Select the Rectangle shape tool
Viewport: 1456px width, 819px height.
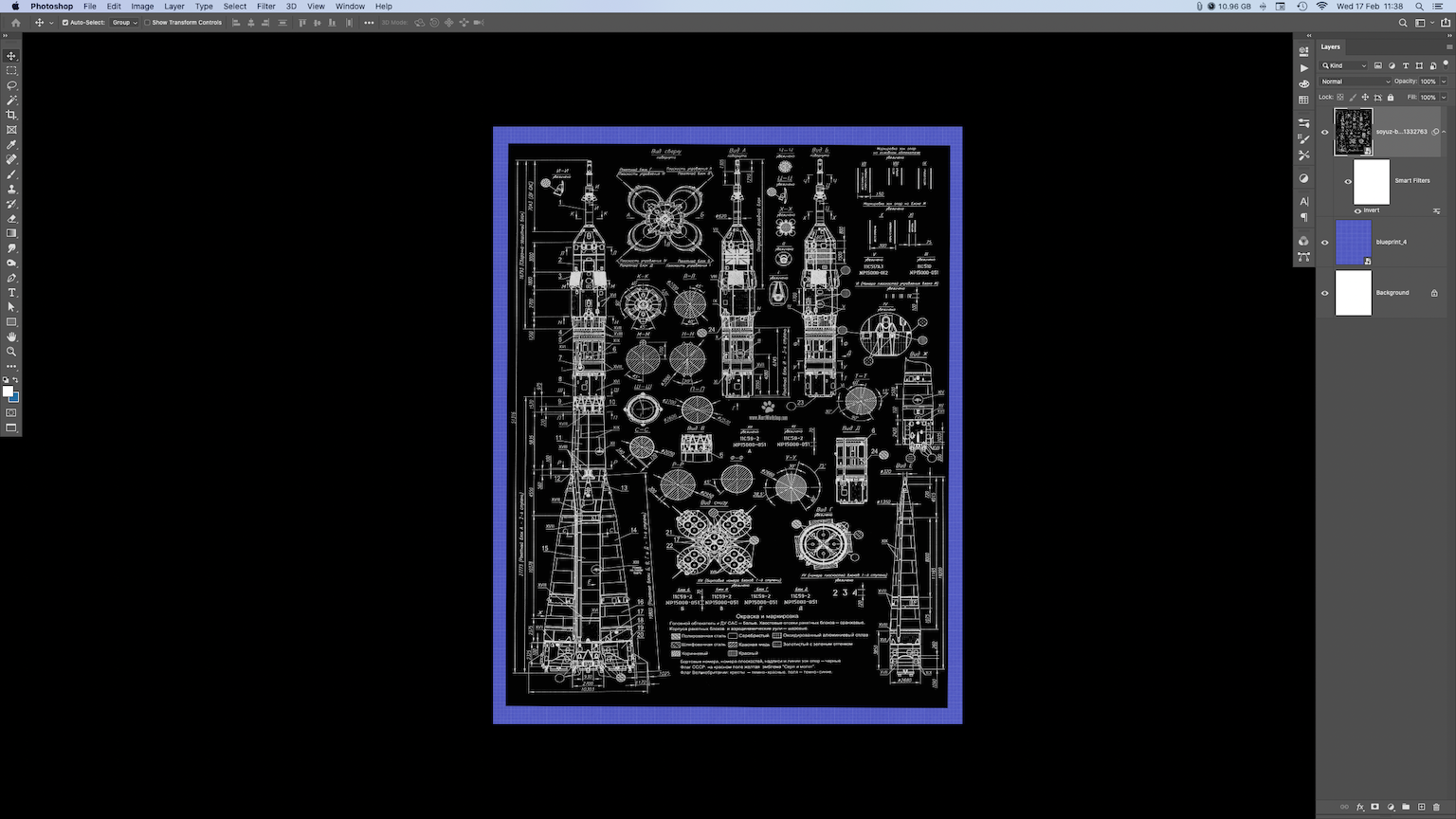[11, 322]
